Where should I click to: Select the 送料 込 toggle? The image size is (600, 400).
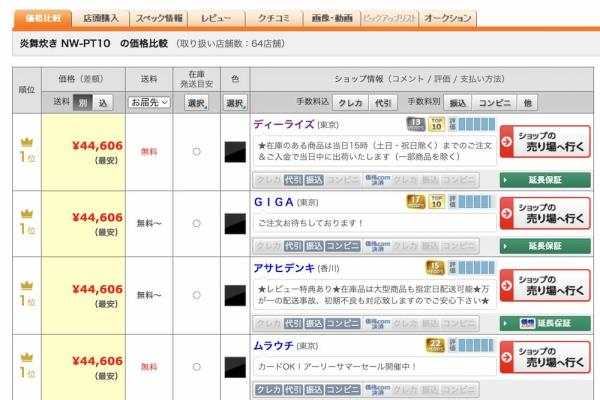click(x=103, y=103)
